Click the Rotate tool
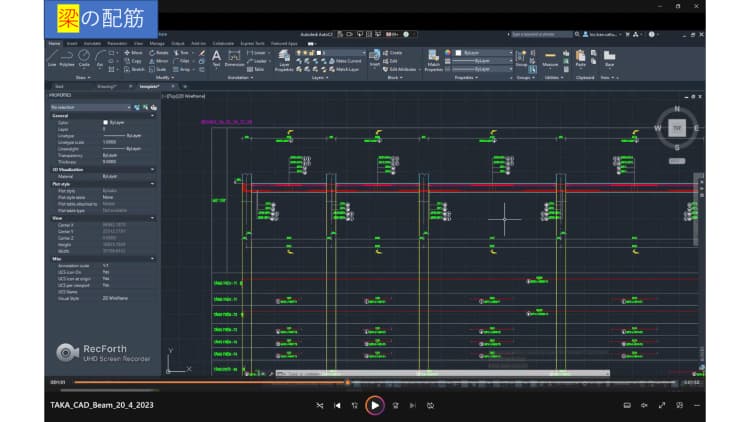This screenshot has width=750, height=422. coord(159,53)
